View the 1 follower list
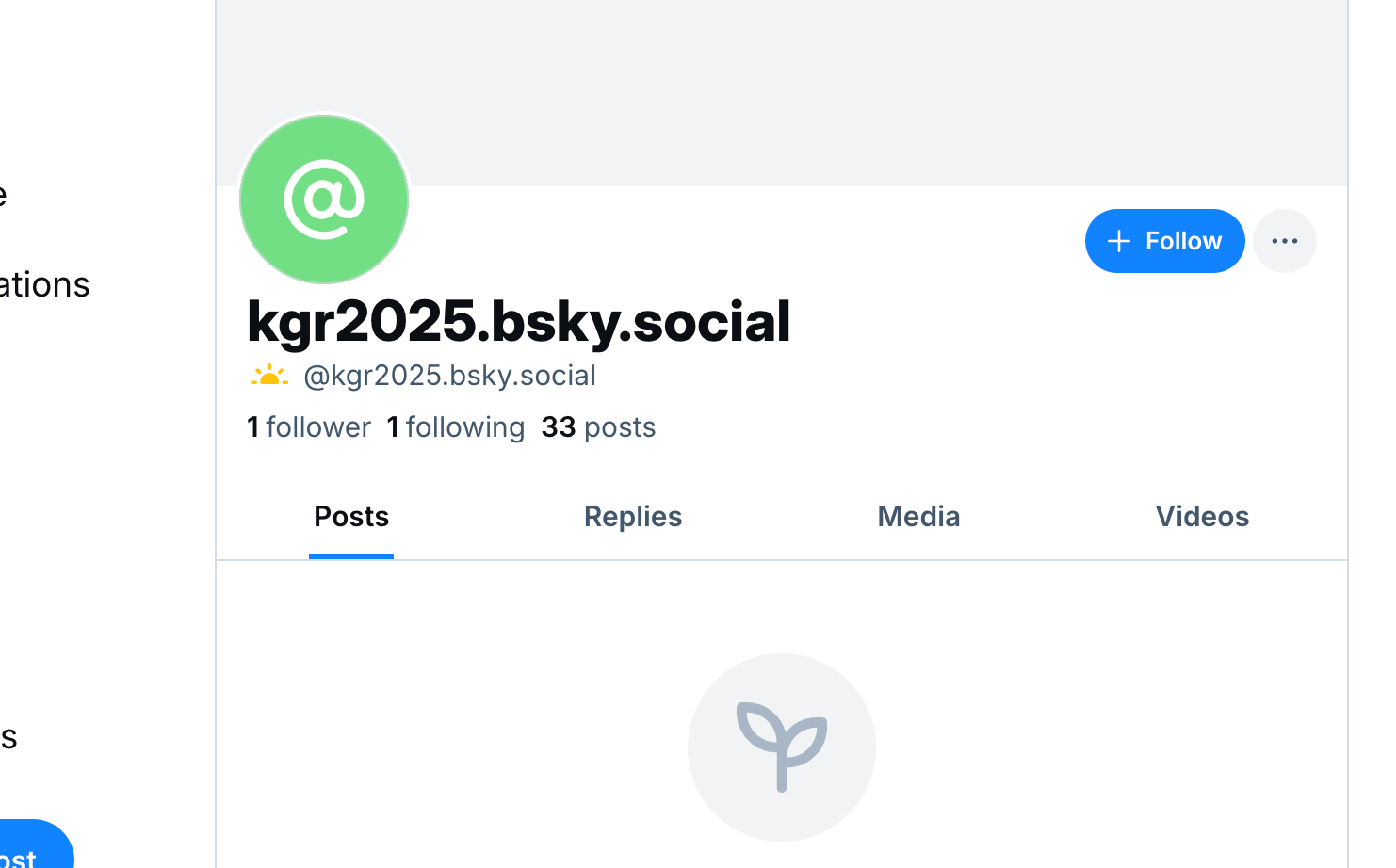This screenshot has width=1396, height=868. pyautogui.click(x=309, y=427)
